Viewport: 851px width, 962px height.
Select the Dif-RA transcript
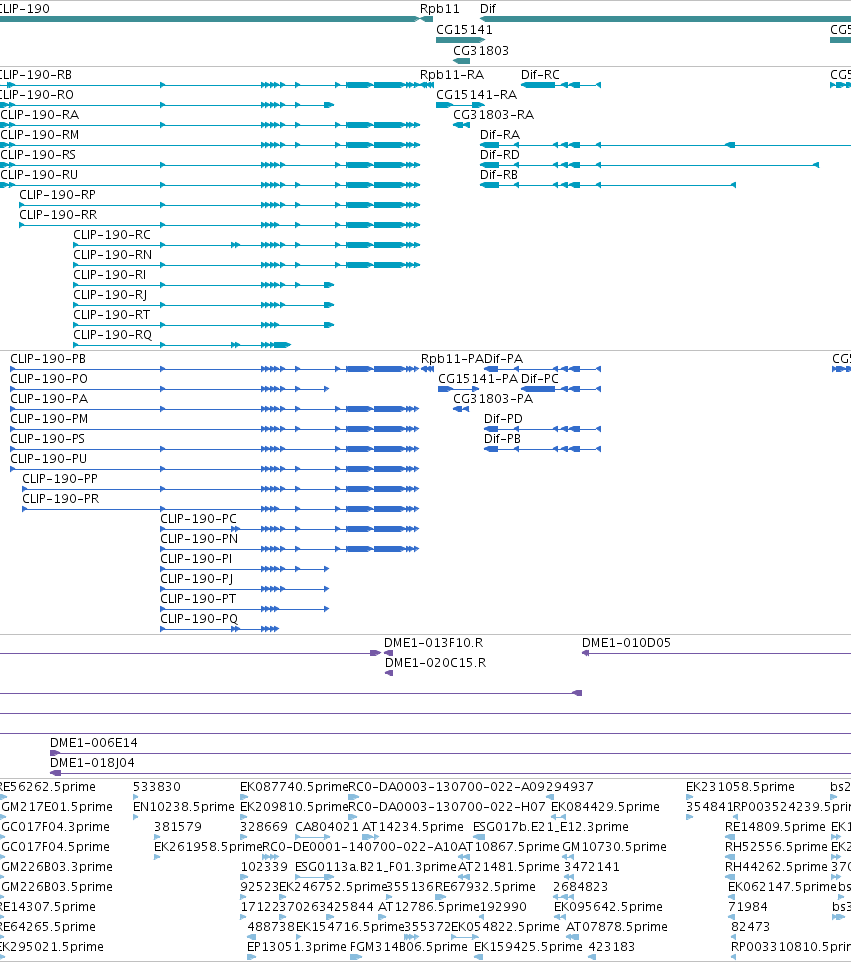[x=500, y=134]
